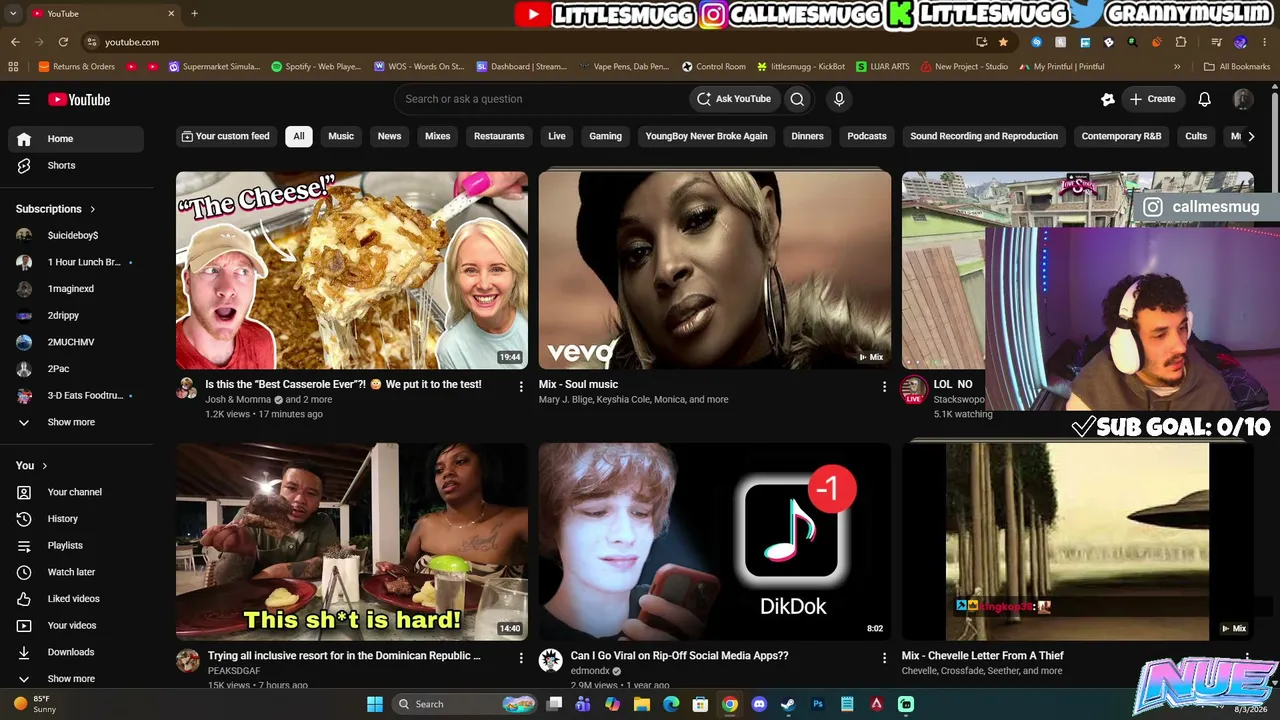This screenshot has width=1280, height=720.
Task: Show more subscriptions
Action: 76,422
